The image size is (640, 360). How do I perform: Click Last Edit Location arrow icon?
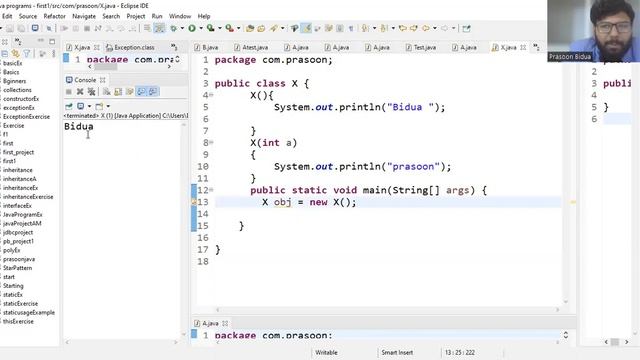[x=403, y=28]
